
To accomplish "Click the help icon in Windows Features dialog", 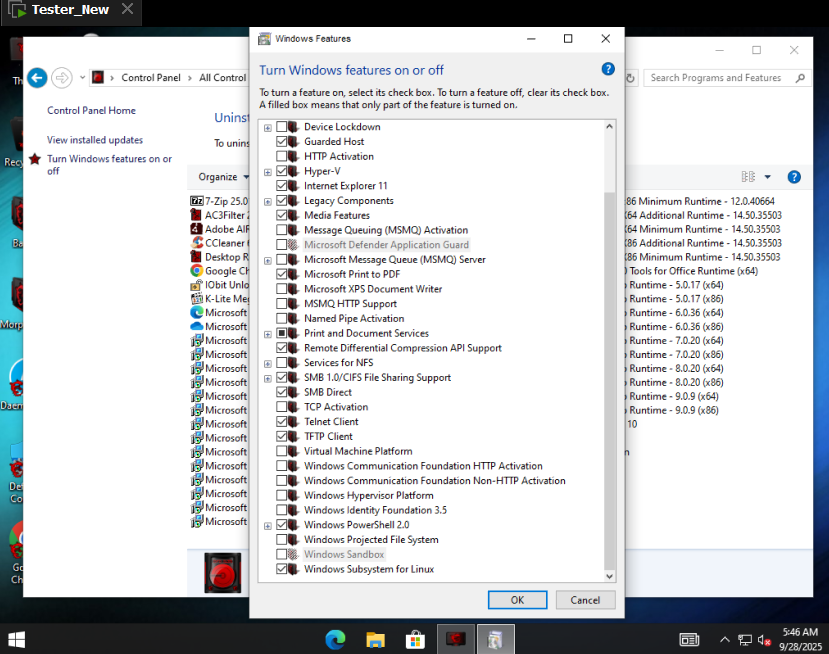I will click(x=608, y=69).
